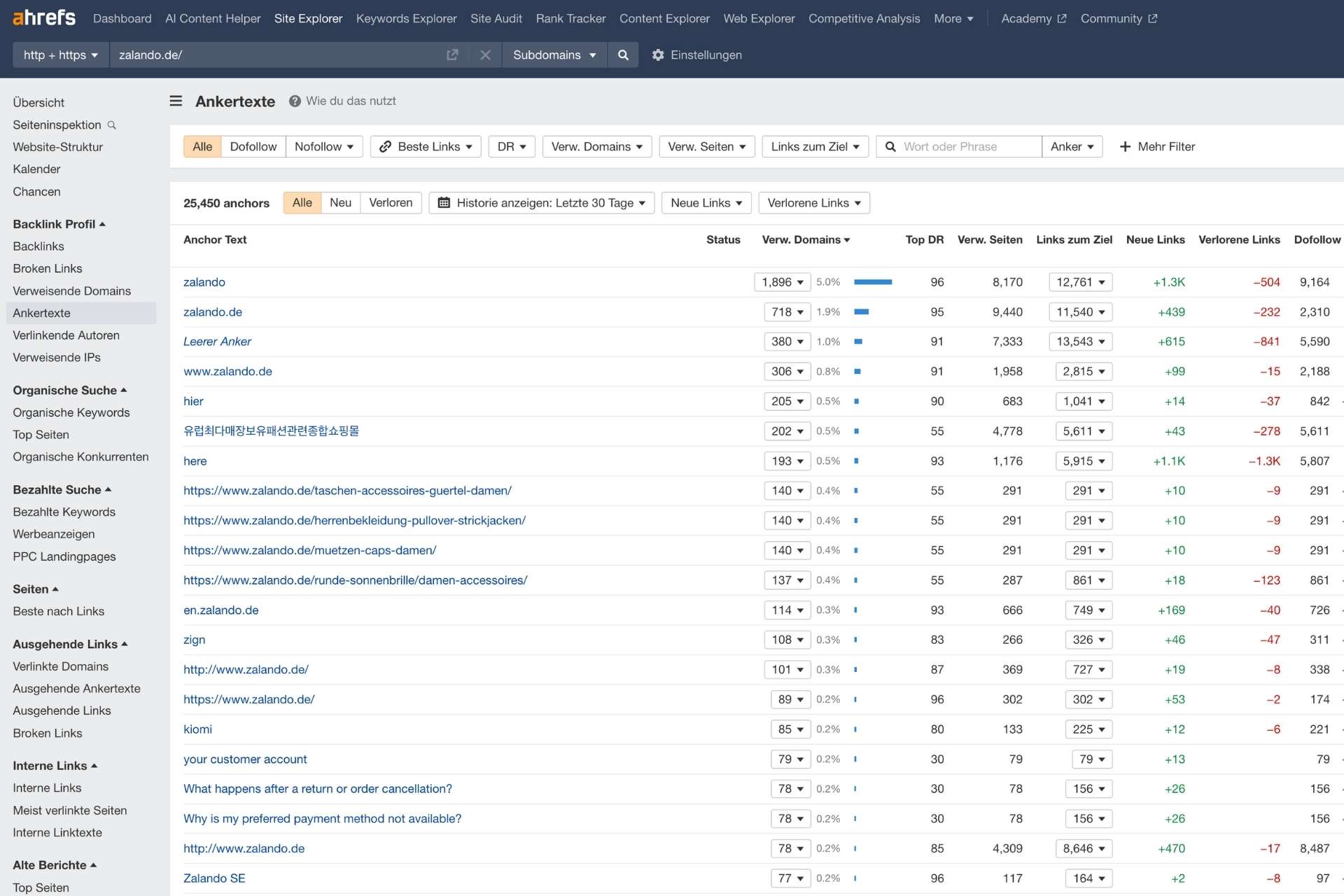Toggle the hamburger sidebar menu icon
Viewport: 1344px width, 896px height.
[176, 101]
